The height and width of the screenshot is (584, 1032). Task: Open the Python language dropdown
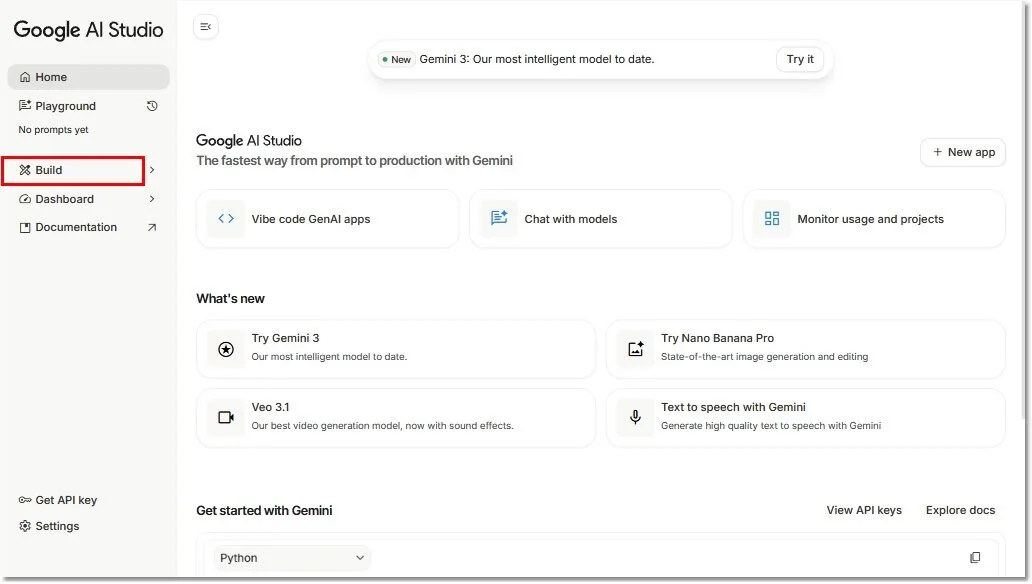coord(292,558)
